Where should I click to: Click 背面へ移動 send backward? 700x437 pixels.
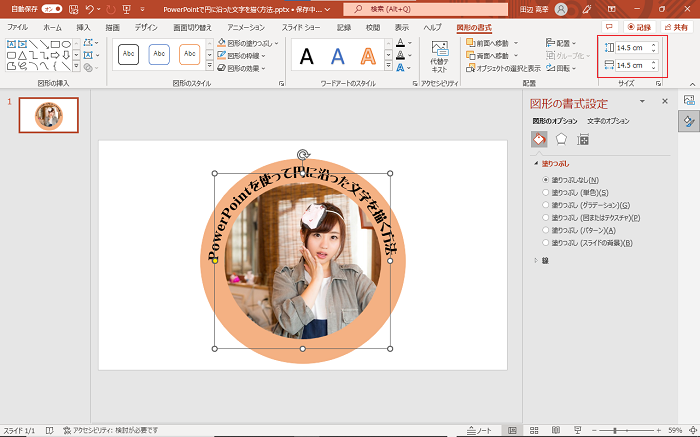pyautogui.click(x=488, y=55)
